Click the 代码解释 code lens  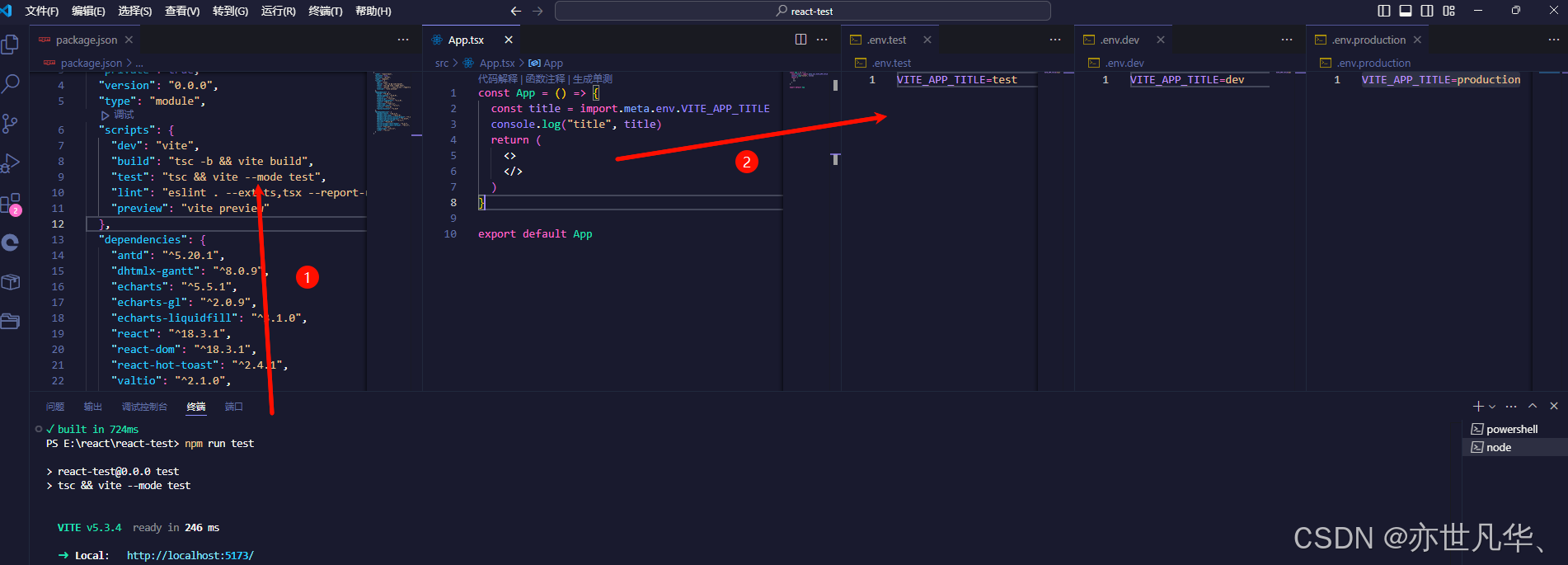(x=498, y=79)
